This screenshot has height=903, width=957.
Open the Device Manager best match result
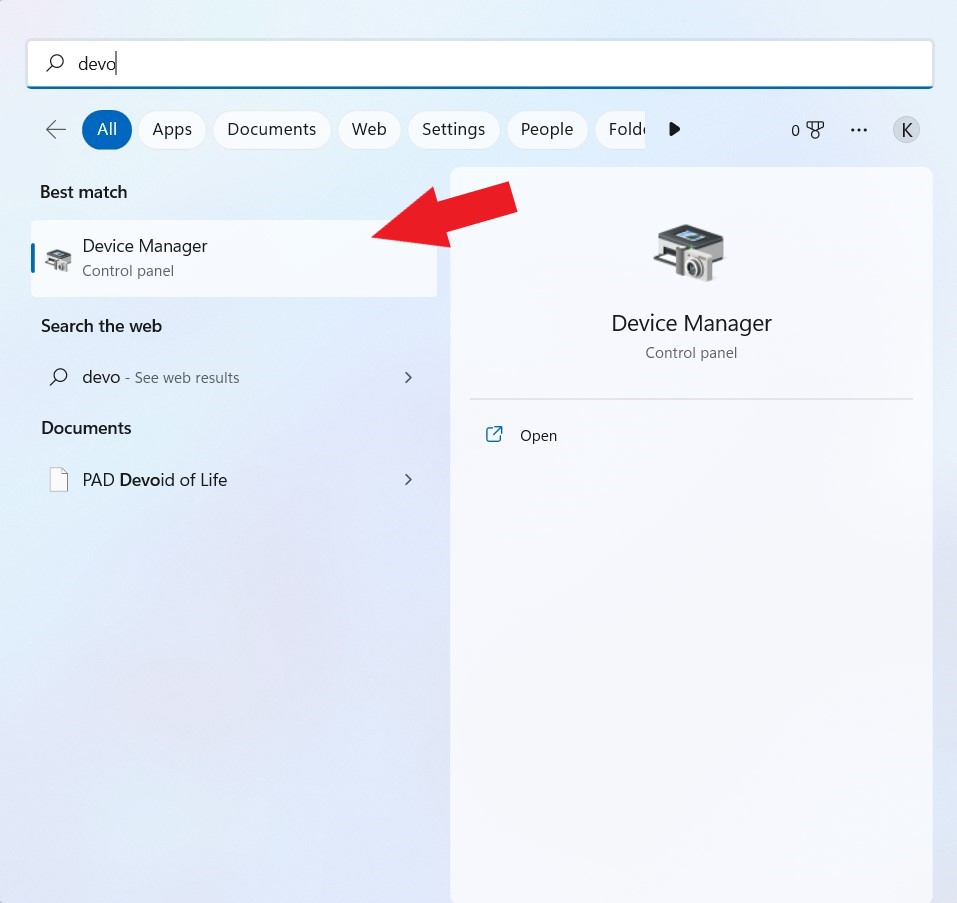[x=234, y=258]
